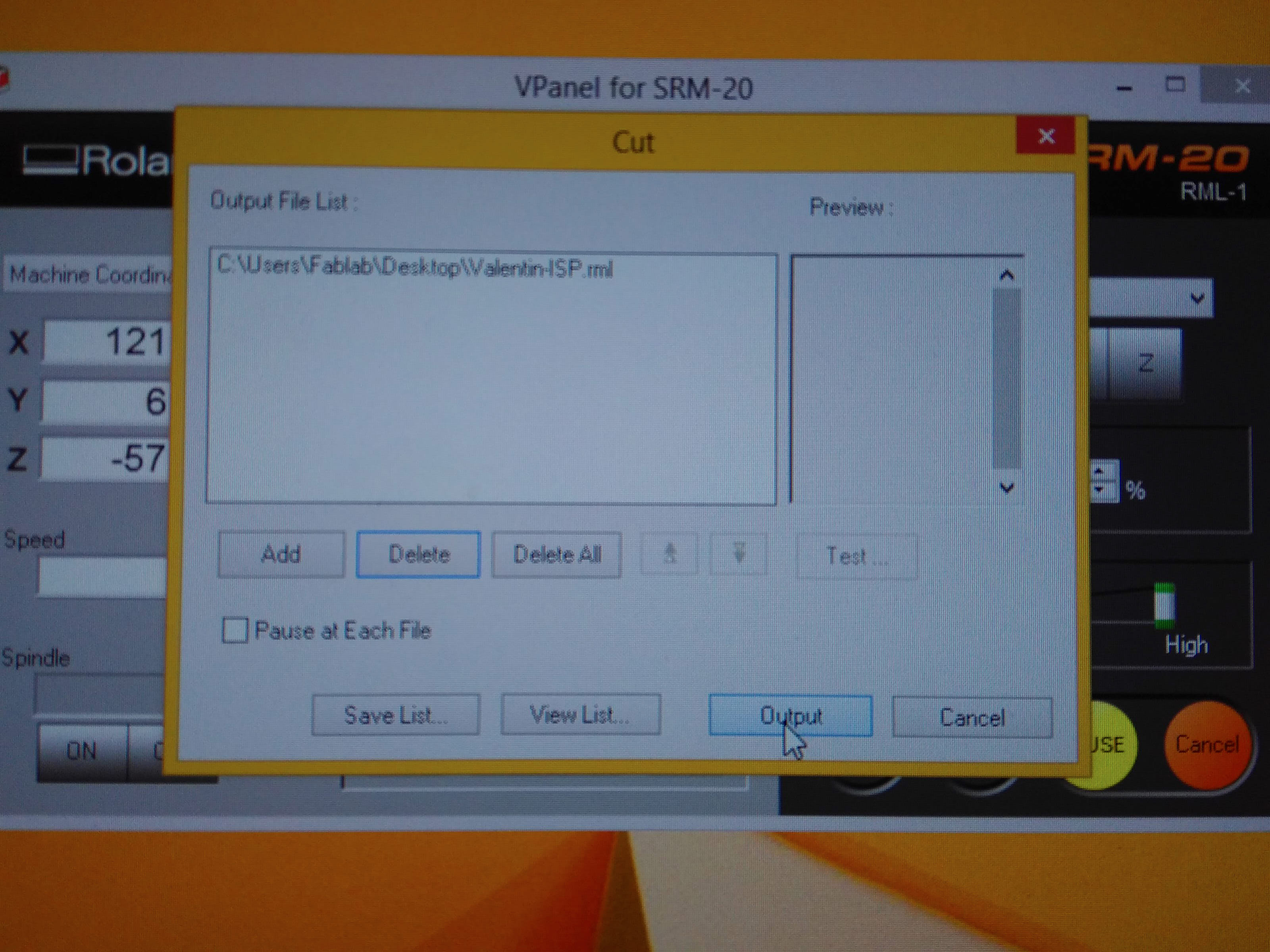Open Save List in Cut dialog

pyautogui.click(x=396, y=714)
